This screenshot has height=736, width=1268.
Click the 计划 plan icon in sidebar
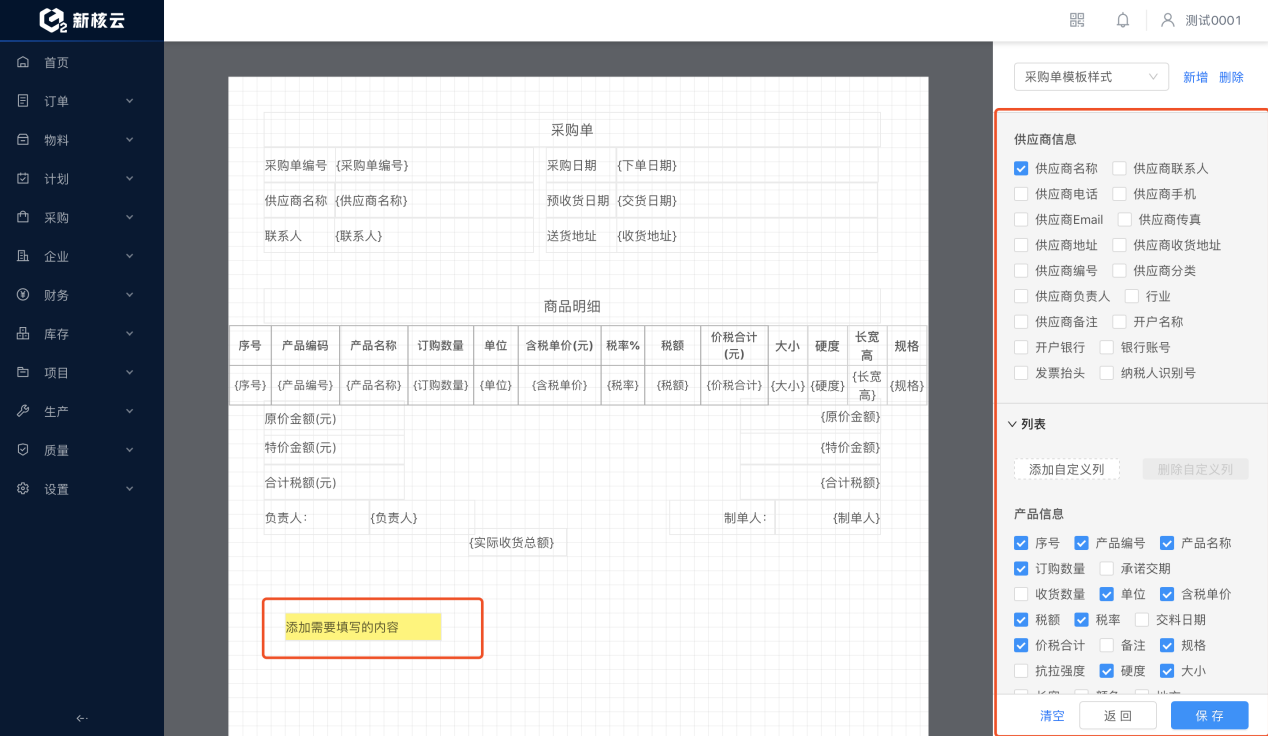[23, 178]
